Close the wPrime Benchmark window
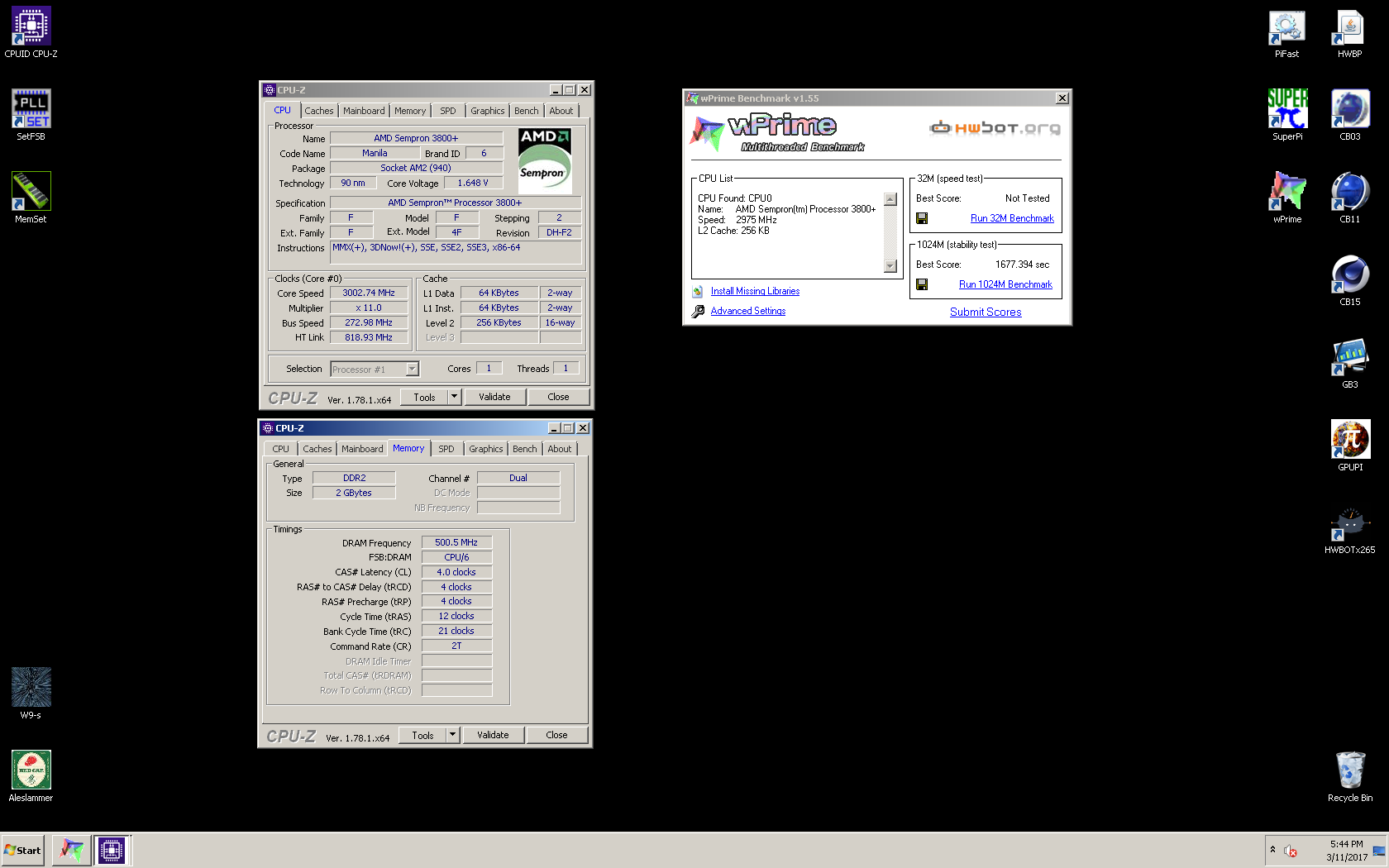Screen dimensions: 1389x868 click(x=1062, y=98)
